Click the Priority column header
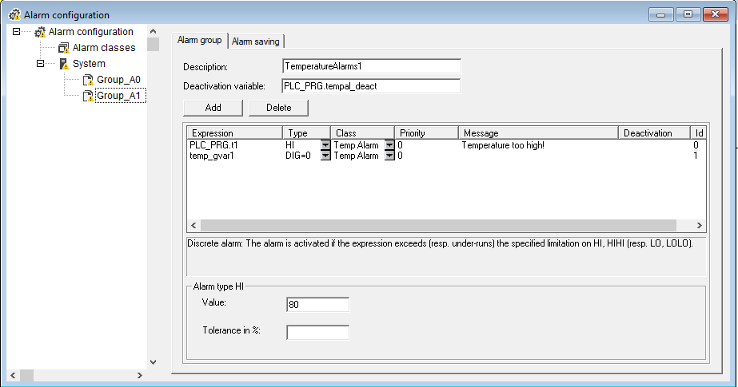738x387 pixels. (x=426, y=133)
